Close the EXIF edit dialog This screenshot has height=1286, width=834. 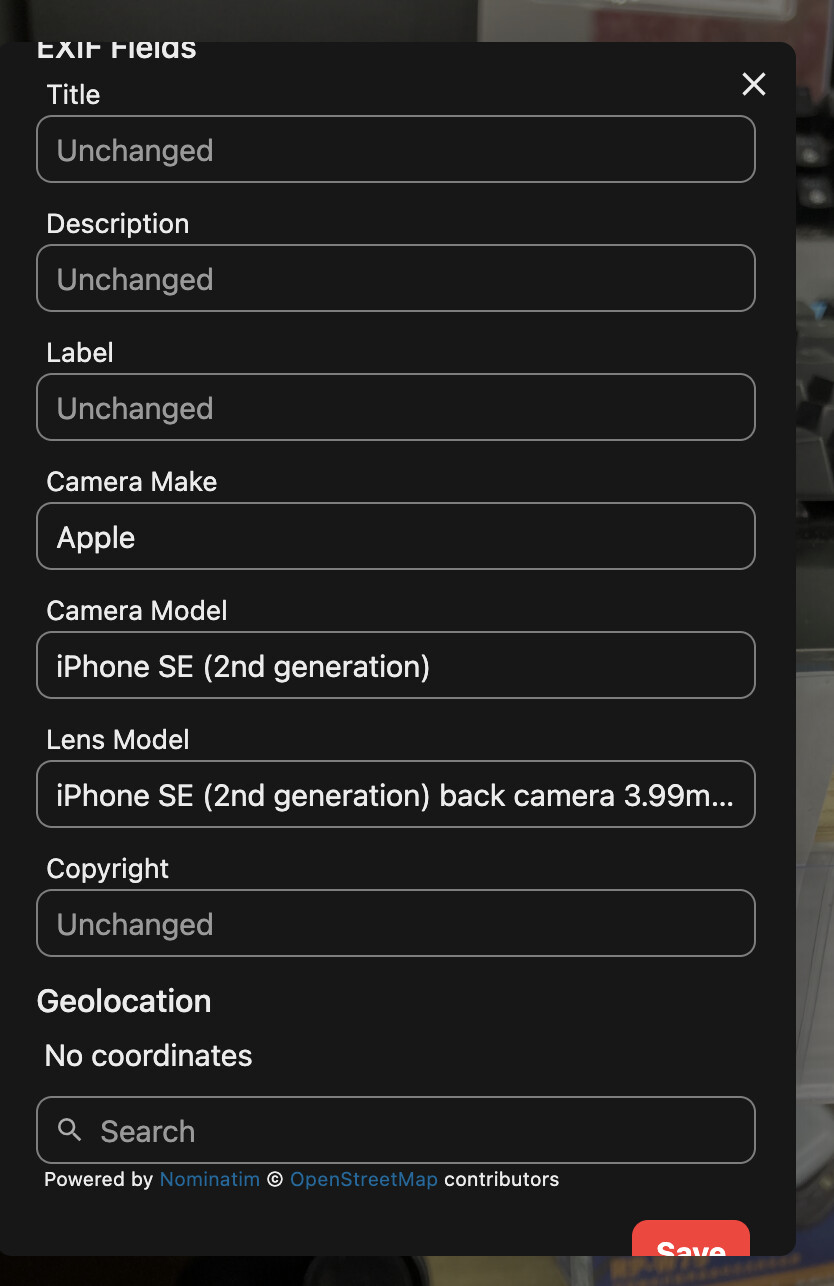754,84
